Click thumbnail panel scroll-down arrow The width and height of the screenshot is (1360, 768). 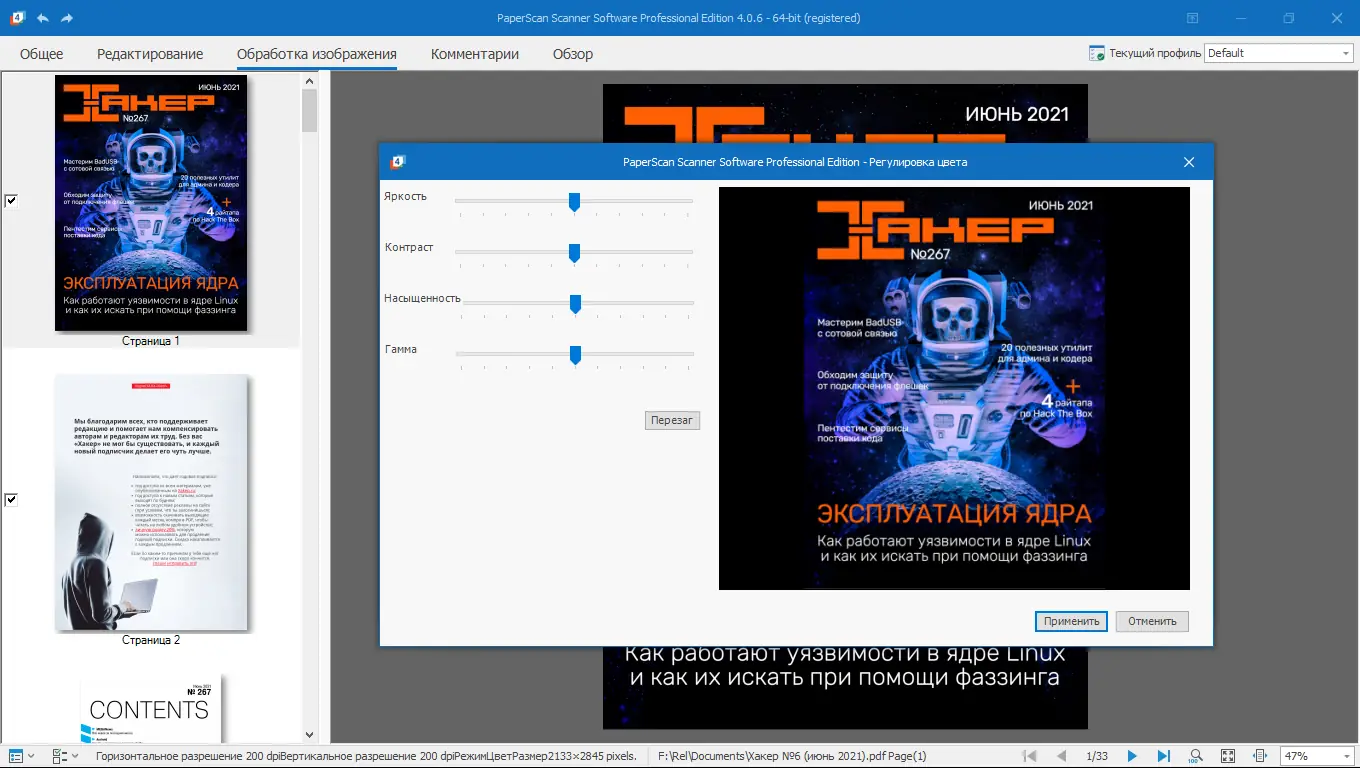coord(309,734)
